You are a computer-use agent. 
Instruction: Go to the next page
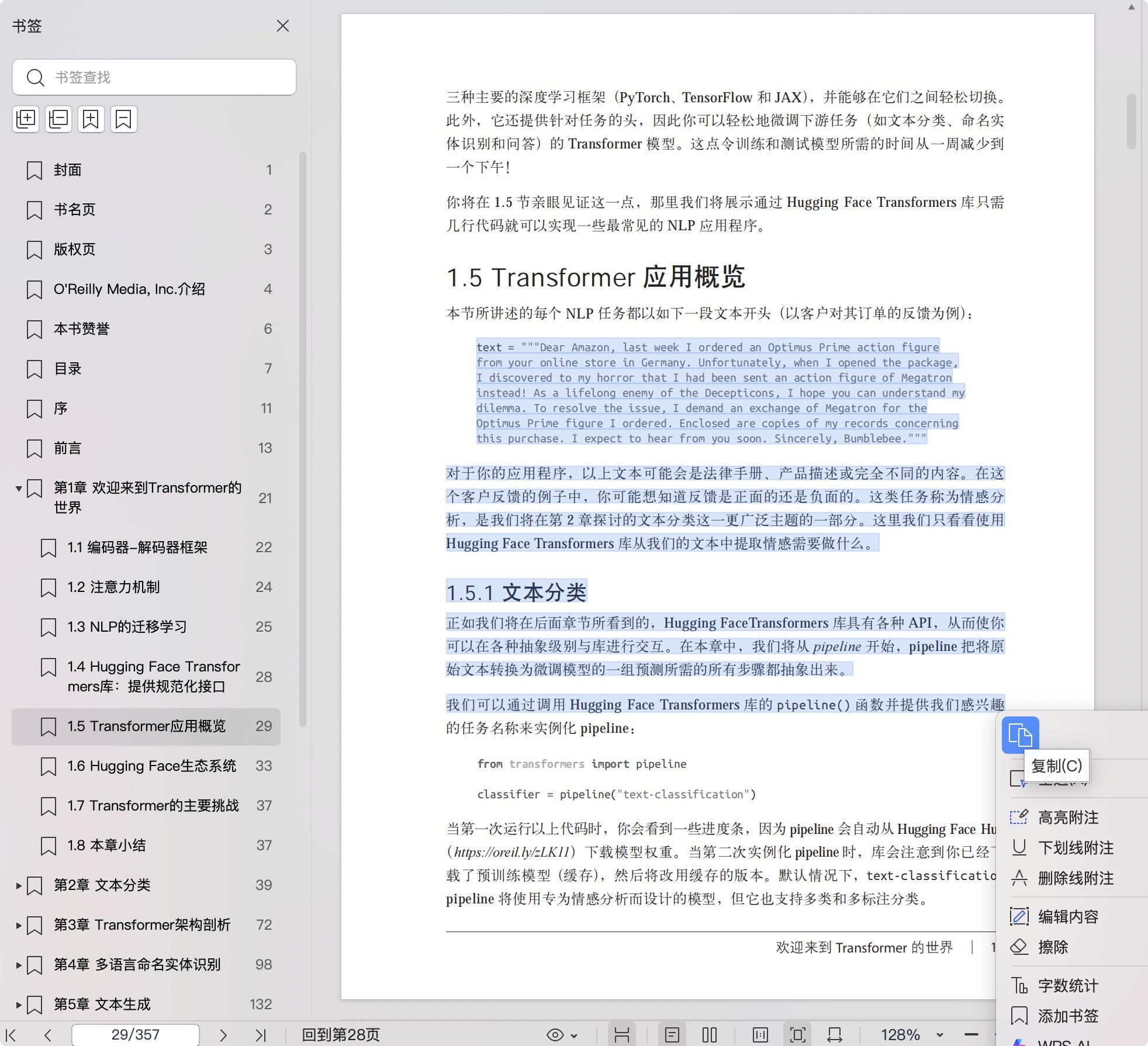point(223,1035)
